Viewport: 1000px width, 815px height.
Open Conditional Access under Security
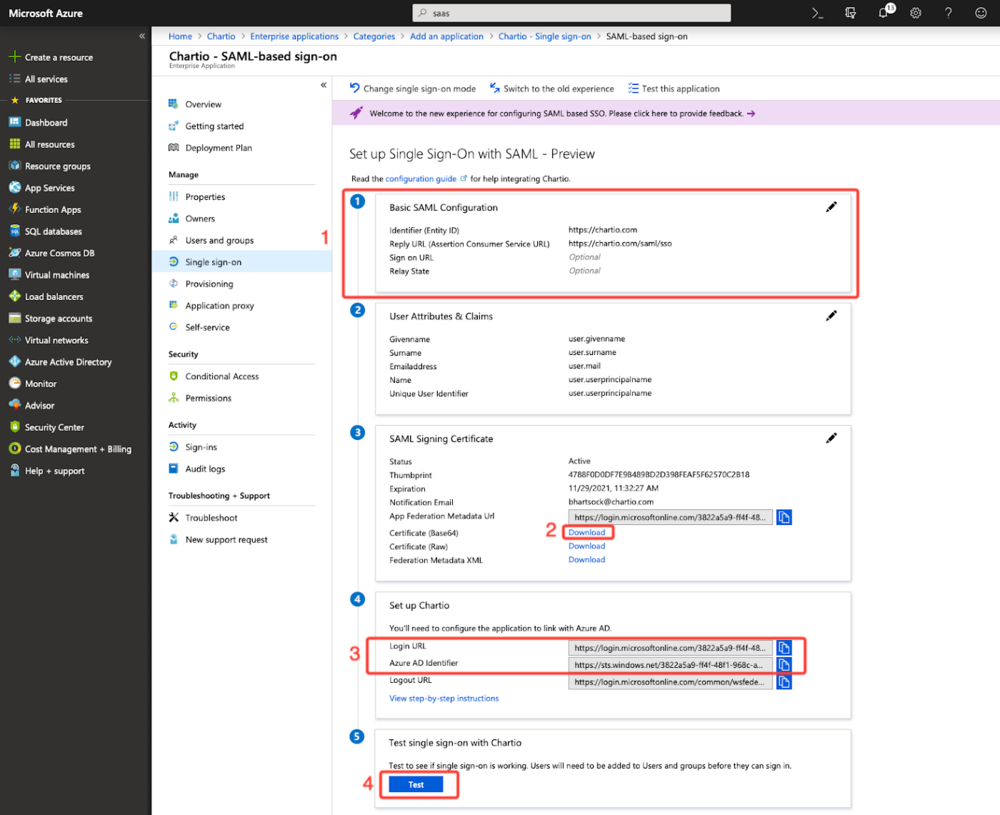[222, 376]
